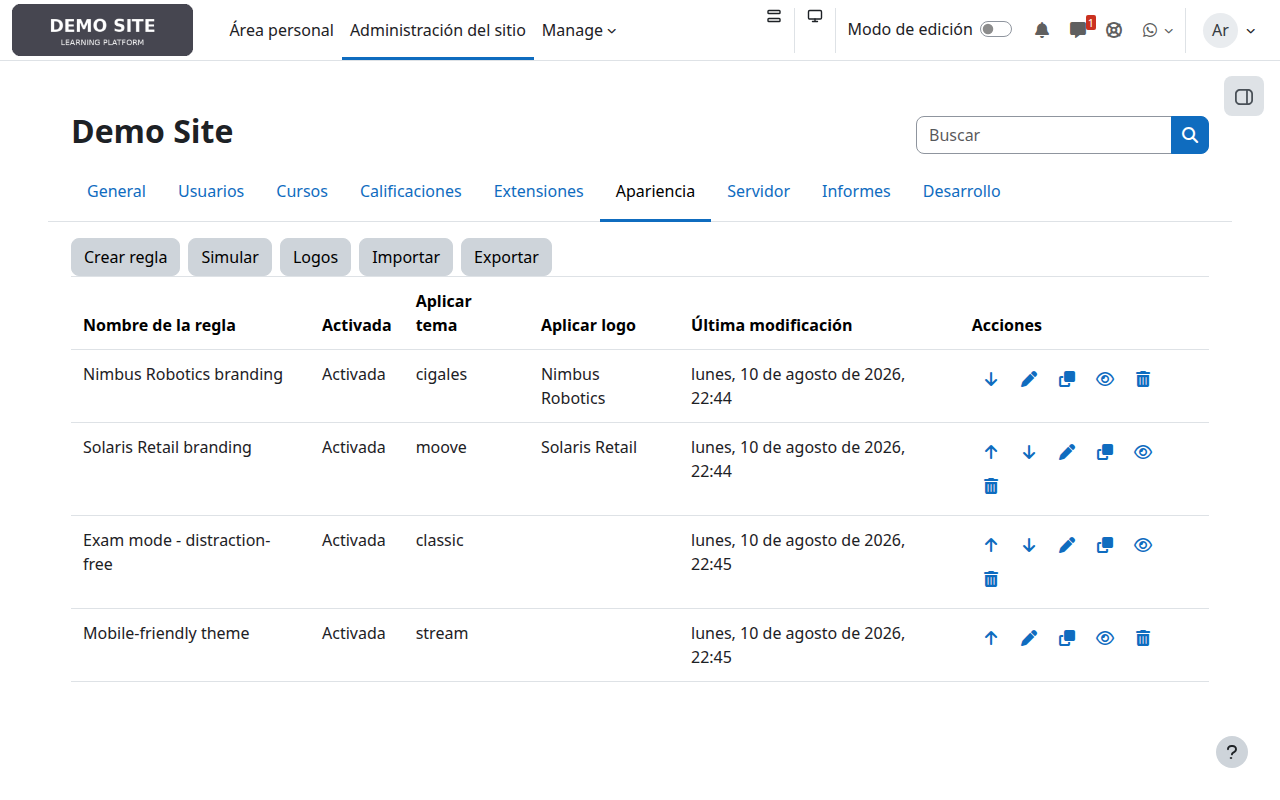Select the Solaris Retail branding rule name
Image resolution: width=1280 pixels, height=800 pixels.
click(167, 447)
